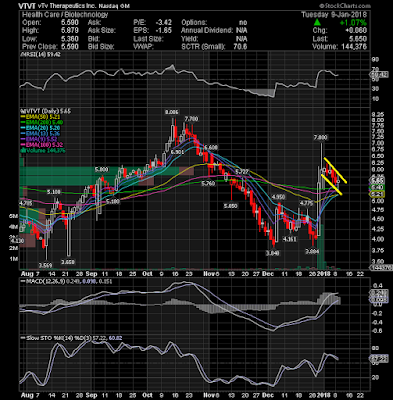
Task: Click the Options label
Action: pyautogui.click(x=194, y=23)
